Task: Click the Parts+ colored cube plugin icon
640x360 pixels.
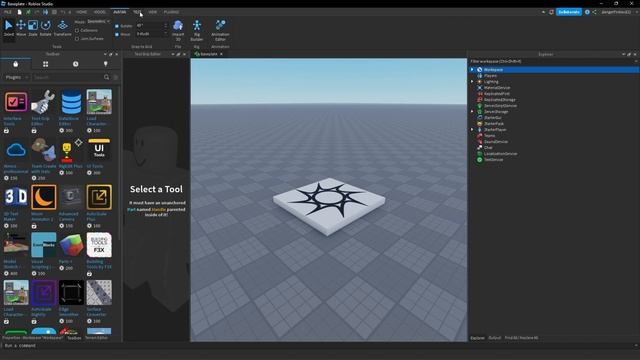Action: tap(71, 245)
